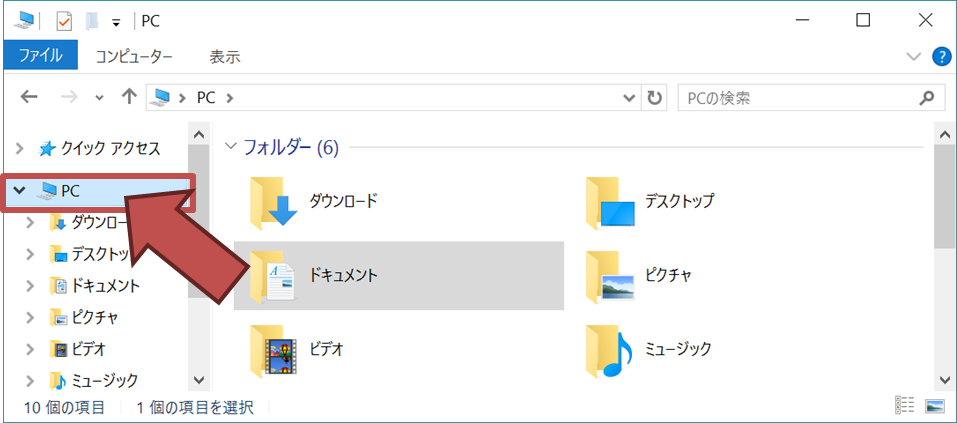Select the ドキュメント folder icon in main pane
The image size is (957, 423).
click(x=273, y=276)
